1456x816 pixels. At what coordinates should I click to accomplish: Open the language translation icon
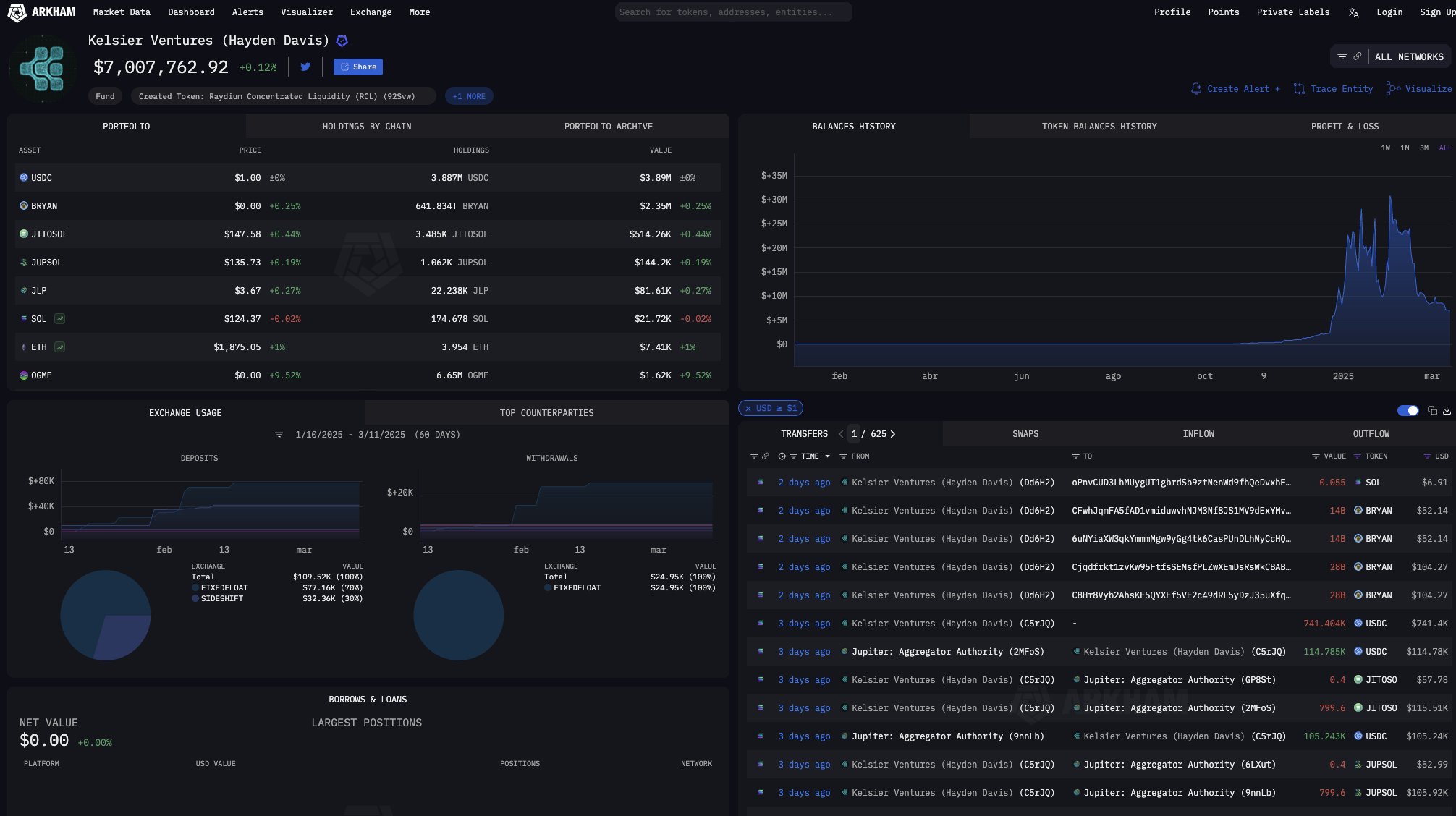point(1353,12)
